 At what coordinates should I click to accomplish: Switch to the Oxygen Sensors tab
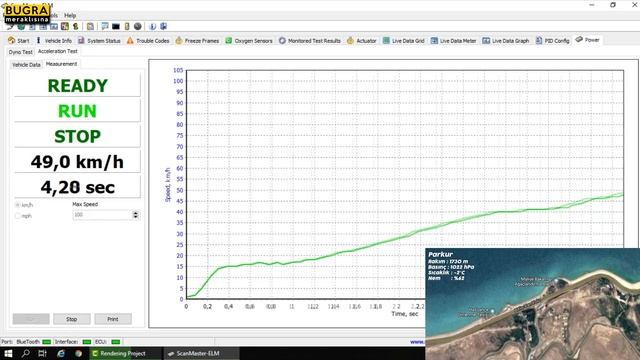(249, 40)
